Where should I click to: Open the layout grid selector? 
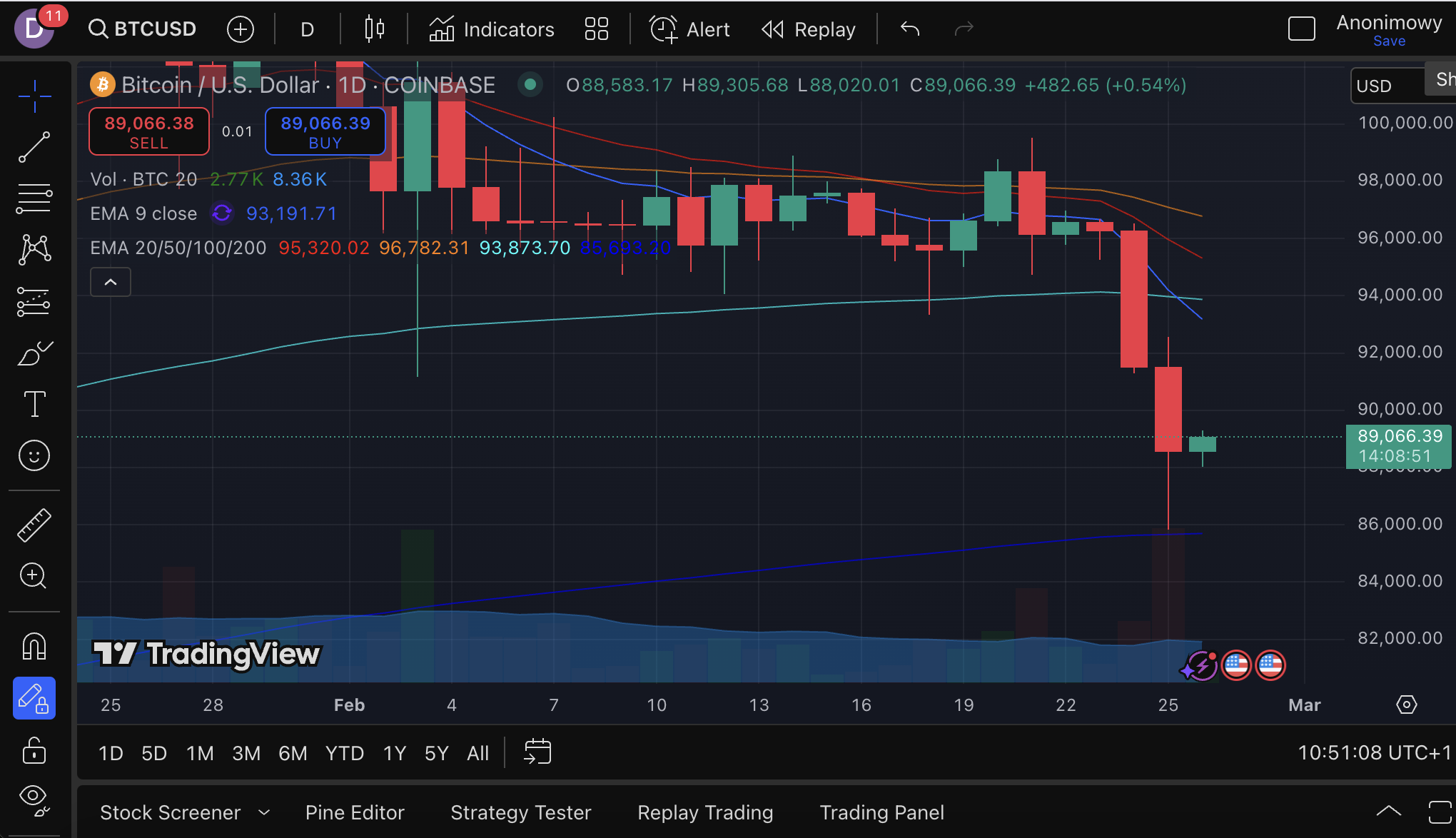pos(596,29)
